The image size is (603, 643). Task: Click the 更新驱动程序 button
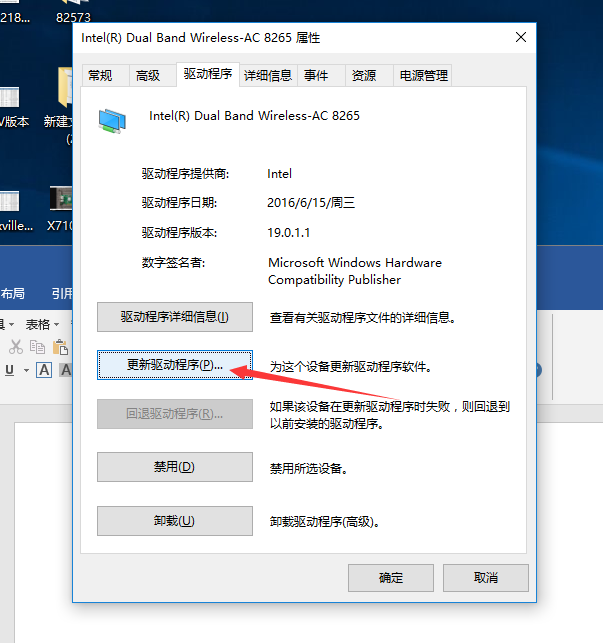(174, 365)
